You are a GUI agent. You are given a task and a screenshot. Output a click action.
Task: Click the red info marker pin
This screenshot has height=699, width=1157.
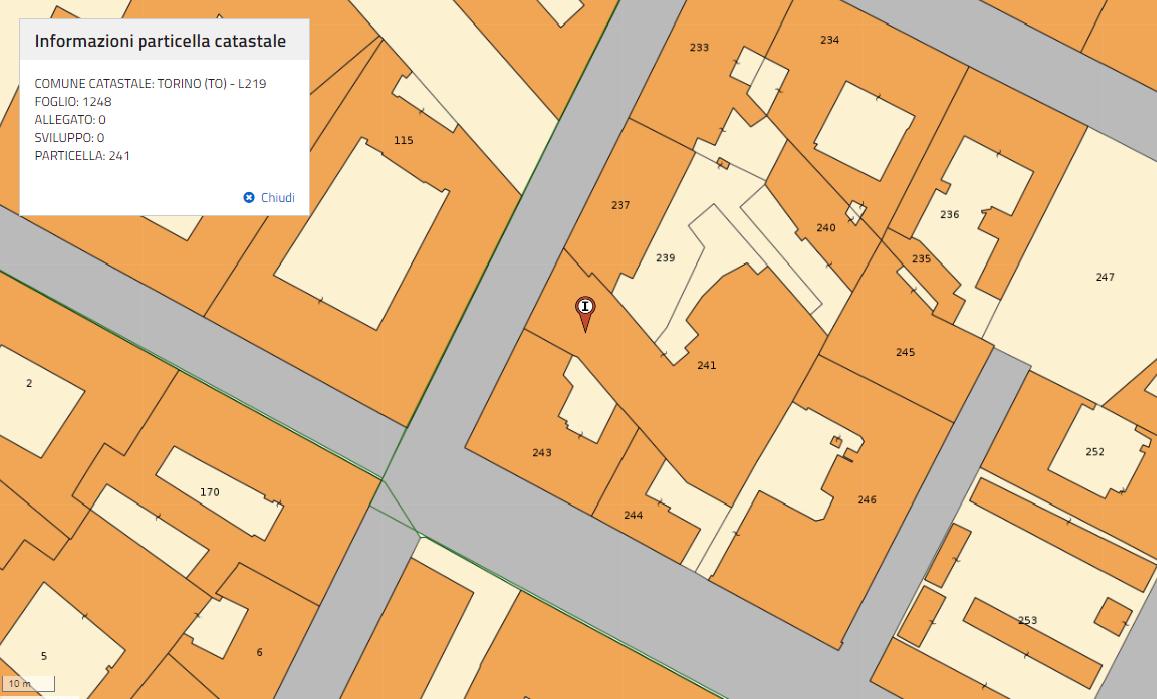click(x=585, y=308)
